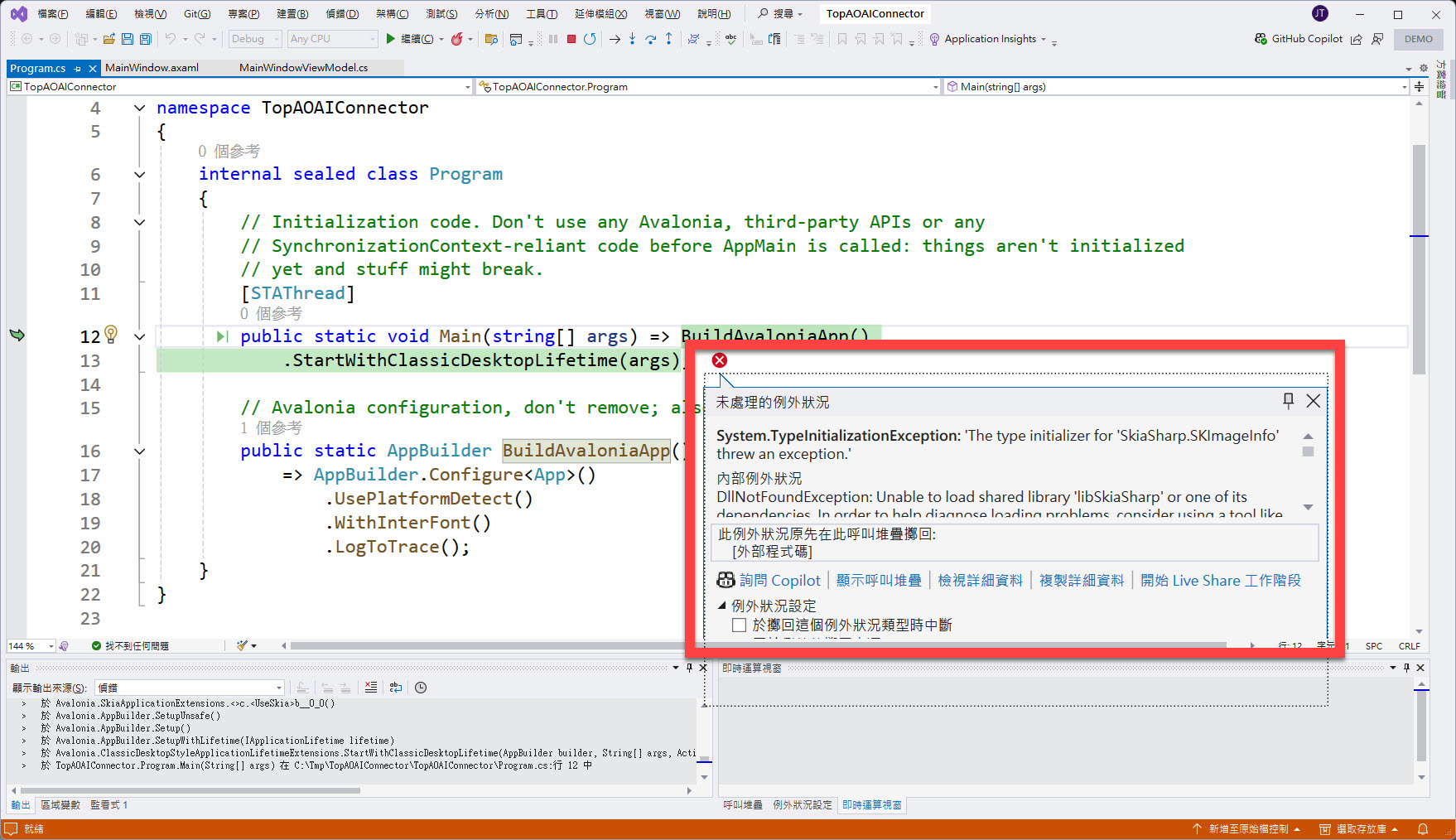
Task: Toggle pin on the Program.cs tab
Action: coord(78,68)
